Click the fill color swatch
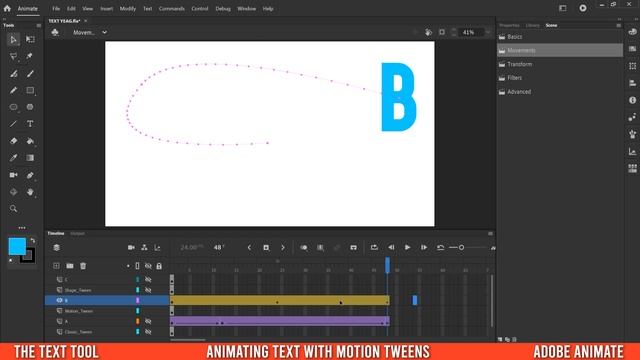640x360 pixels. [17, 247]
